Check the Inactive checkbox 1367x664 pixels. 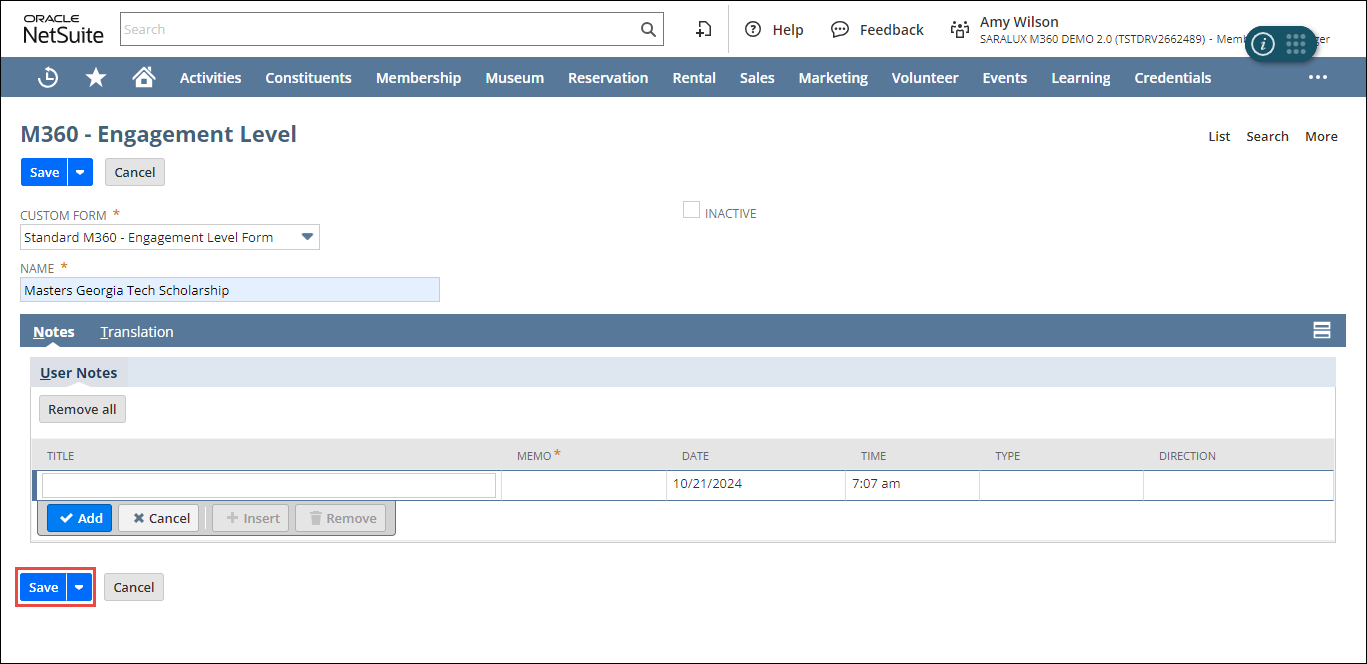point(691,210)
